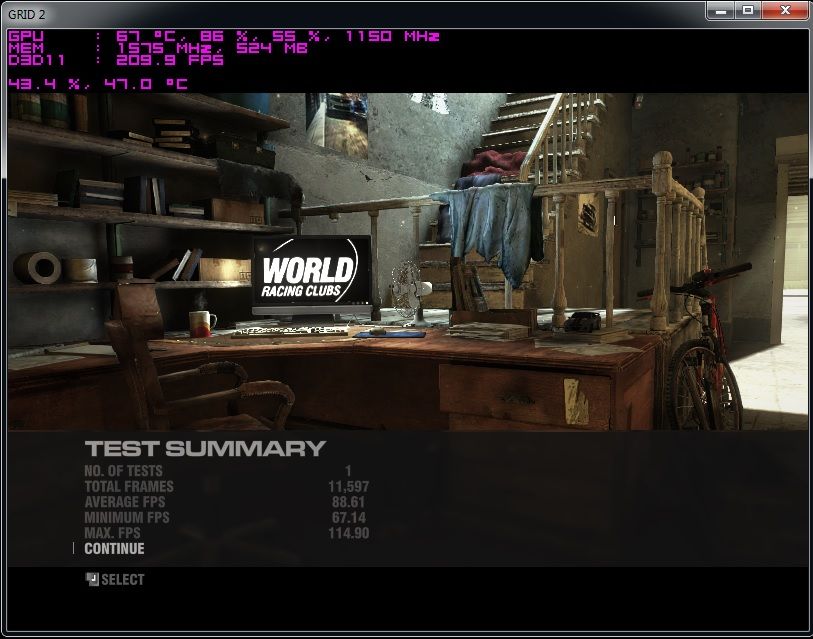Click the TOTAL FRAMES label
Viewport: 813px width, 639px height.
pos(129,487)
